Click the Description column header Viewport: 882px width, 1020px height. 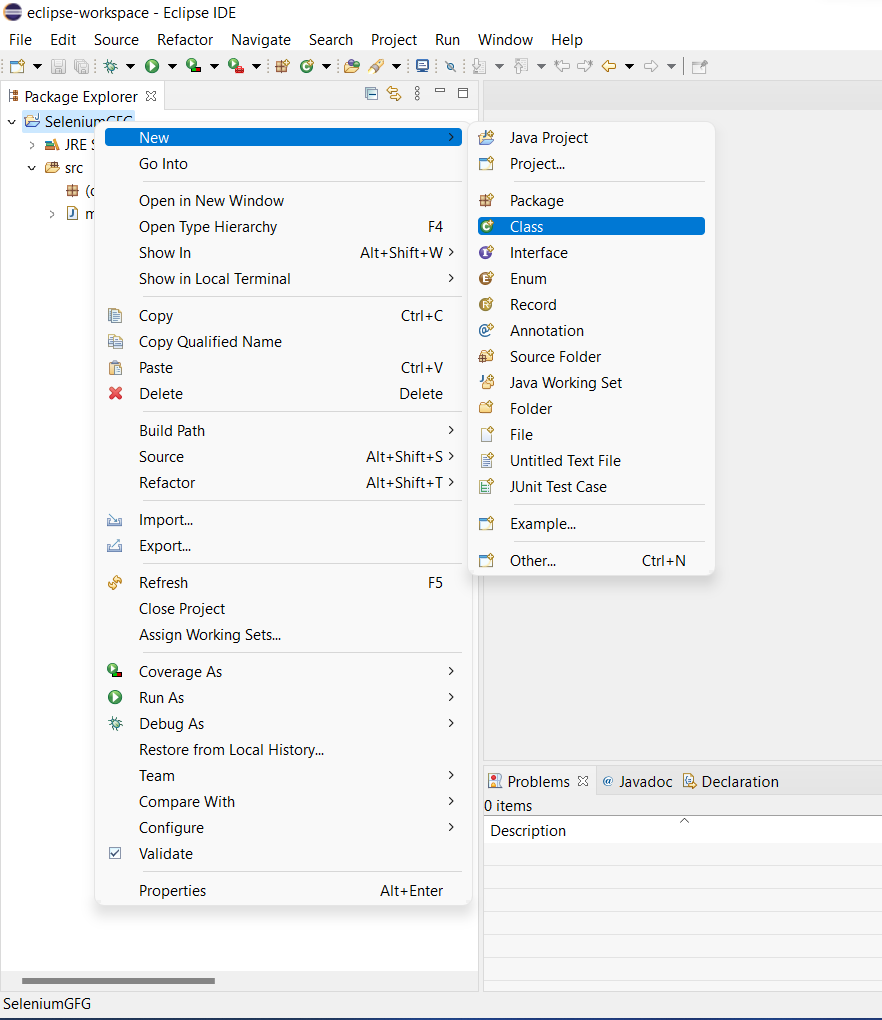pos(682,831)
